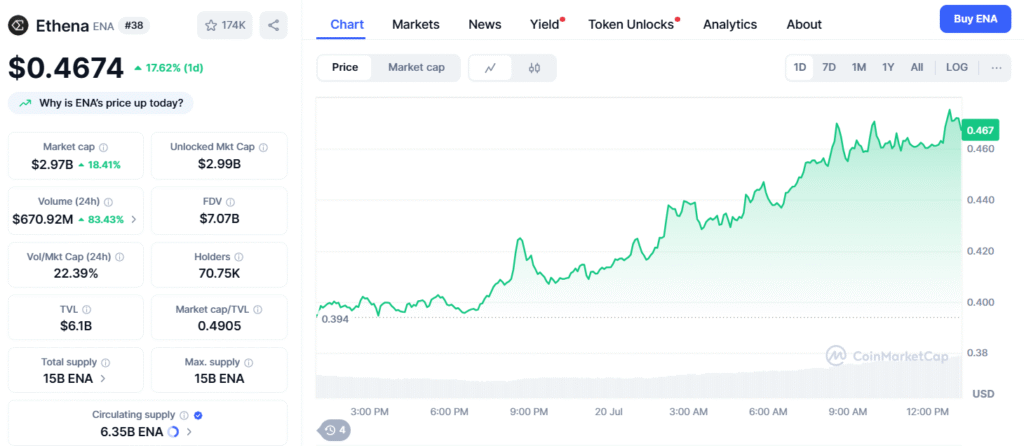The width and height of the screenshot is (1024, 446).
Task: Click info icon beside Volume (24h)
Action: pos(108,202)
